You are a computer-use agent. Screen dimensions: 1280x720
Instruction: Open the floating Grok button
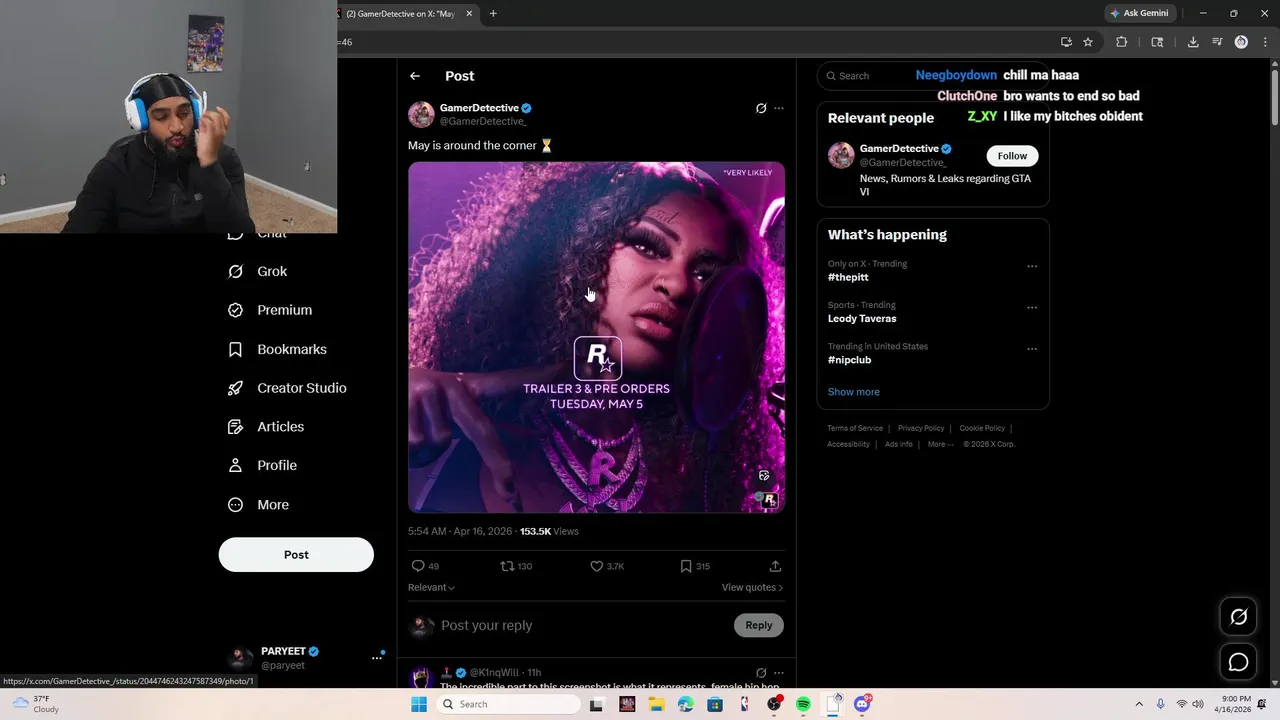1238,617
